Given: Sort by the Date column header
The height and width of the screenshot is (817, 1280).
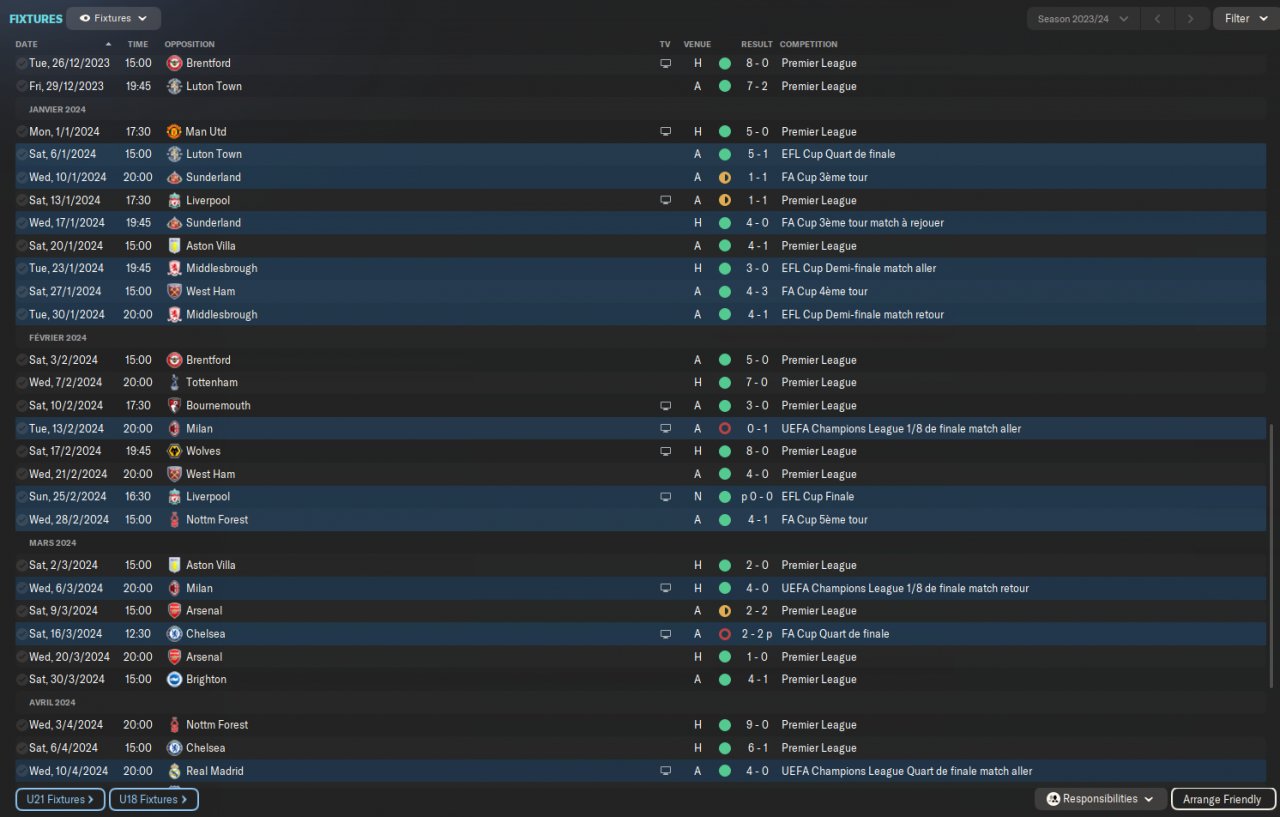Looking at the screenshot, I should [x=27, y=44].
